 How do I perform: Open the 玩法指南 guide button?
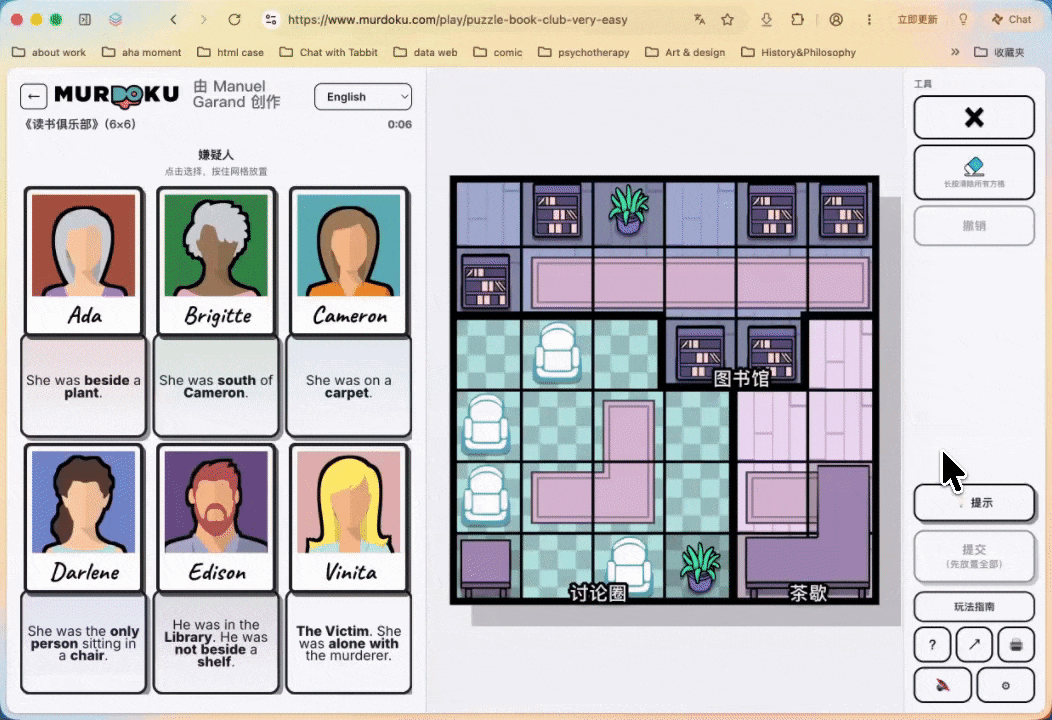click(974, 607)
